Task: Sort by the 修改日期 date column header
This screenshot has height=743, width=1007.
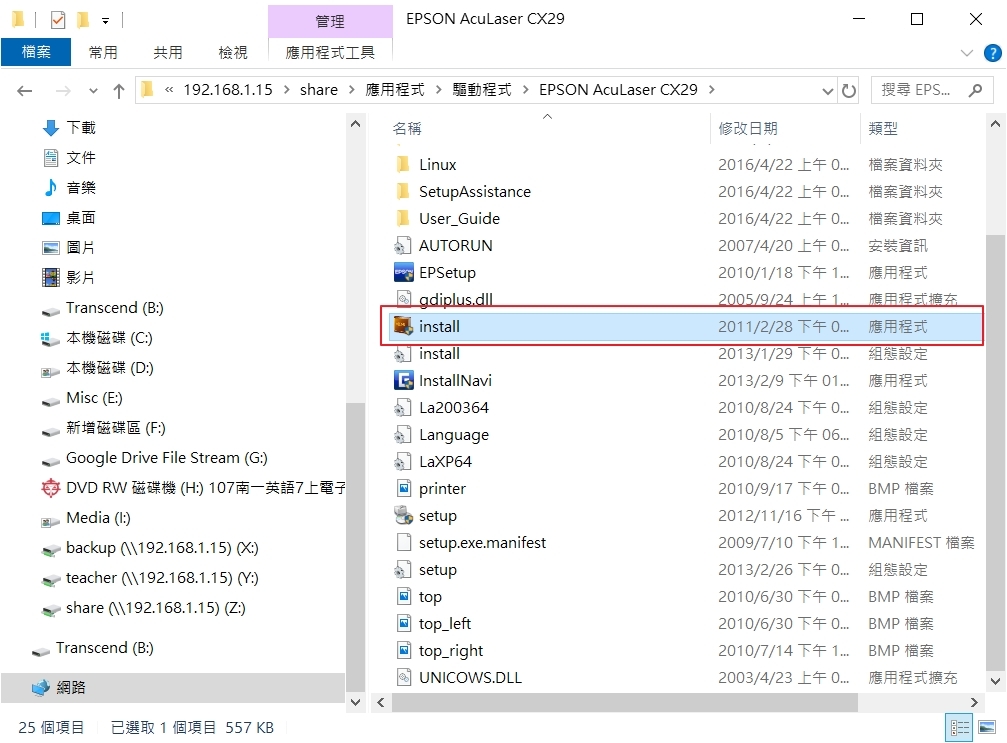Action: pyautogui.click(x=784, y=128)
